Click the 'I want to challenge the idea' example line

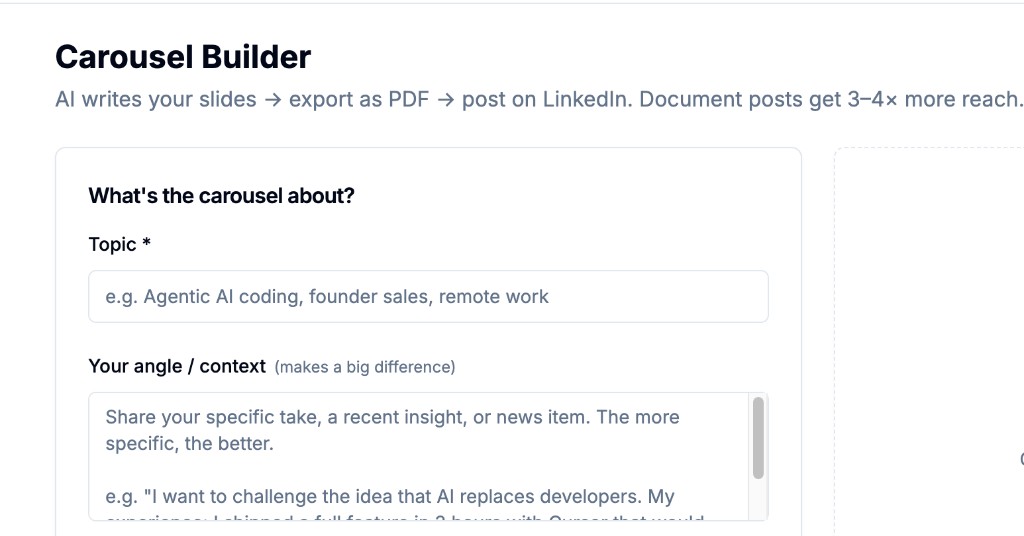(x=390, y=496)
